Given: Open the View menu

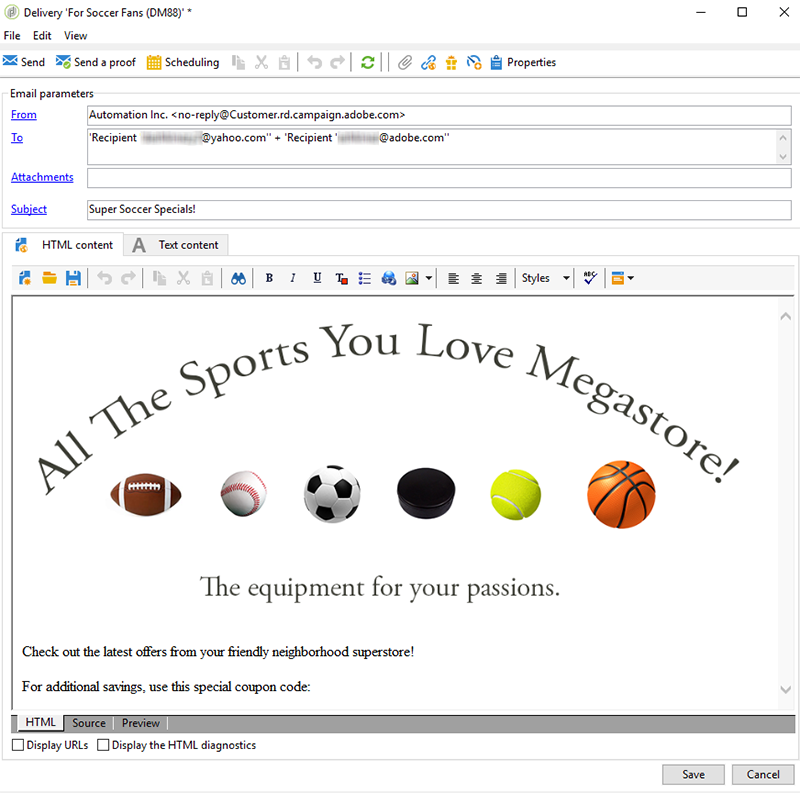Looking at the screenshot, I should tap(76, 36).
